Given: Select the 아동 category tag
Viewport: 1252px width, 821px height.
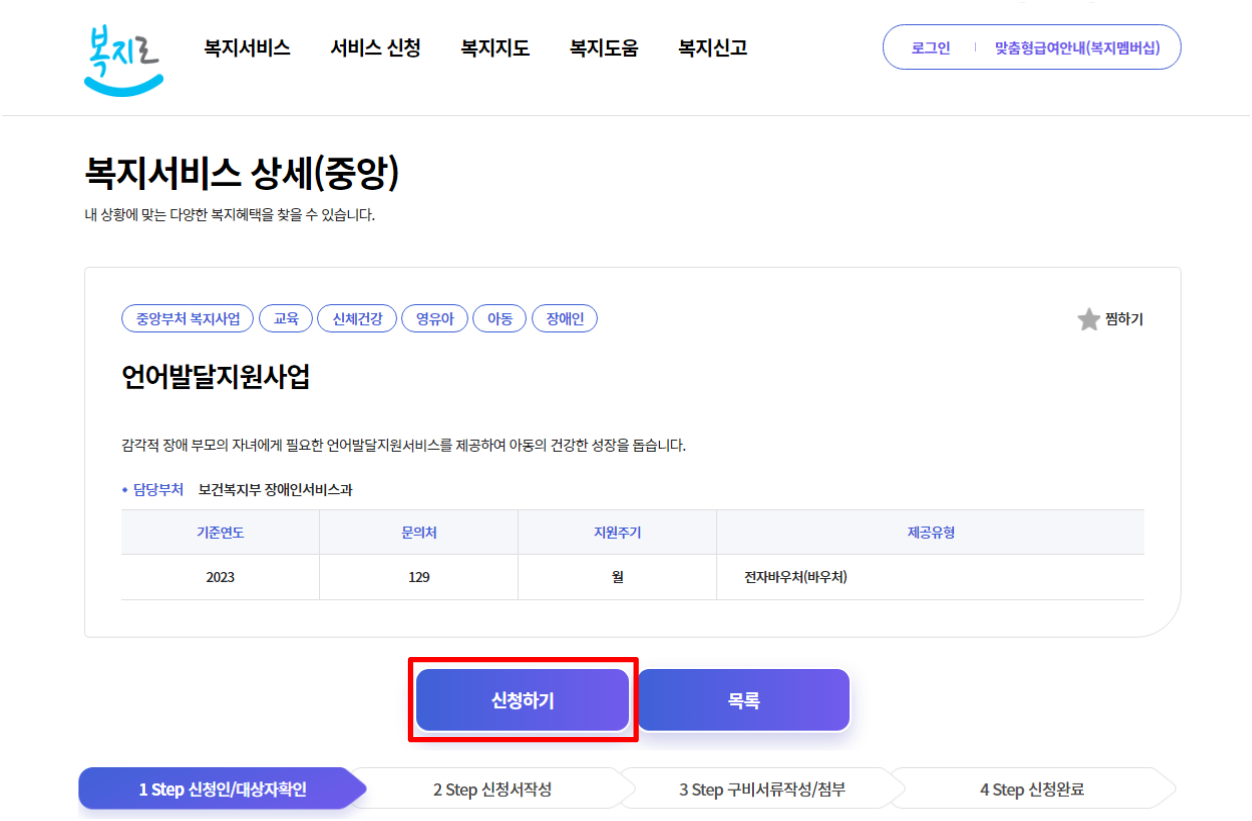Looking at the screenshot, I should click(x=499, y=318).
